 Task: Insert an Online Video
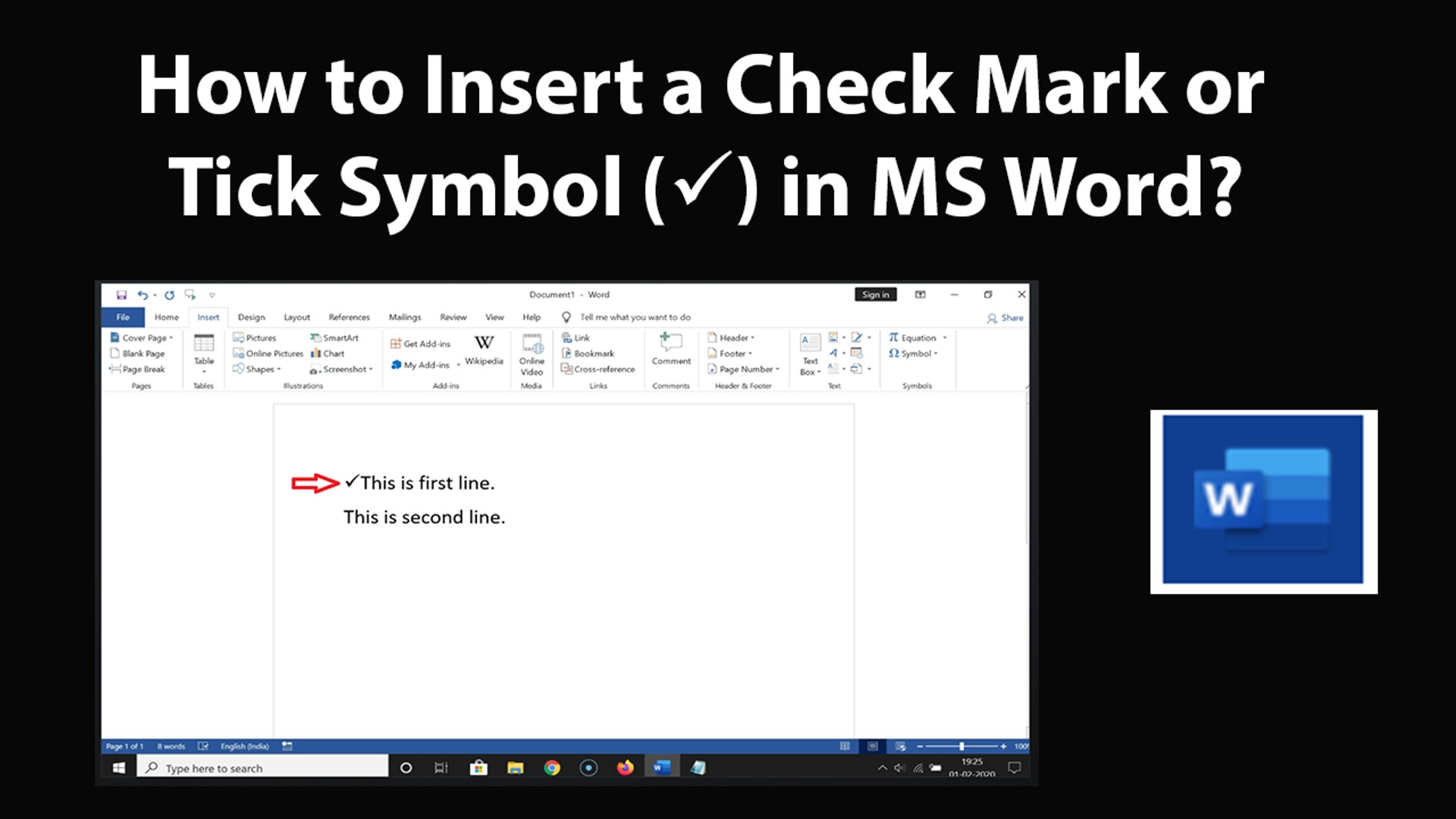532,356
